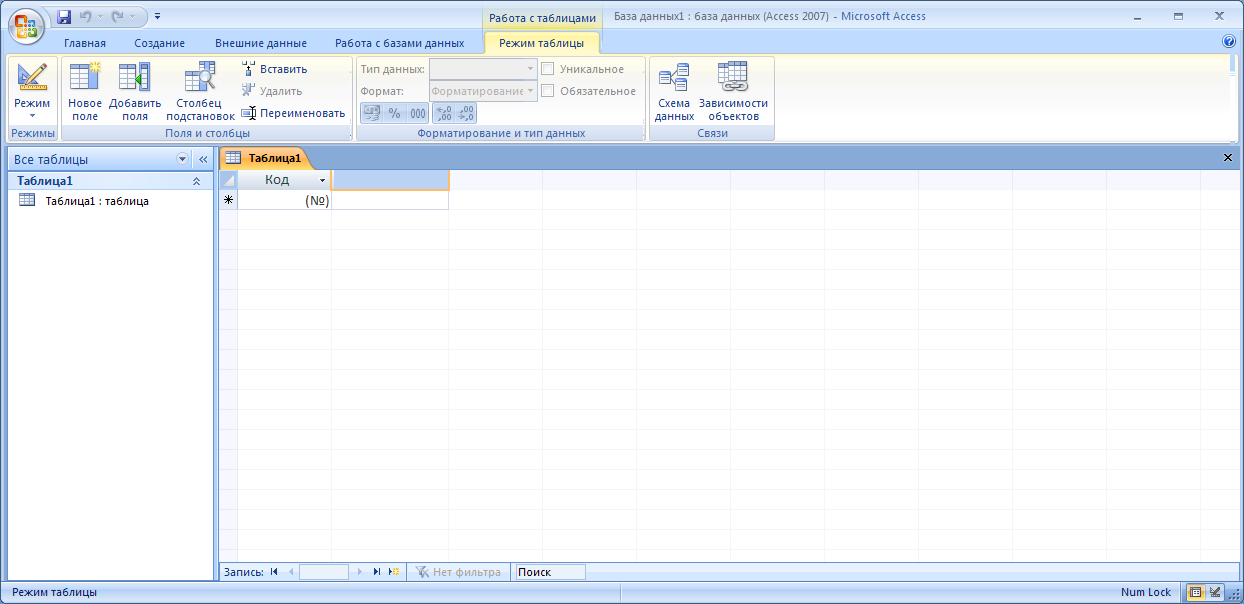Click the Поиск search box
The image size is (1244, 604).
[549, 572]
